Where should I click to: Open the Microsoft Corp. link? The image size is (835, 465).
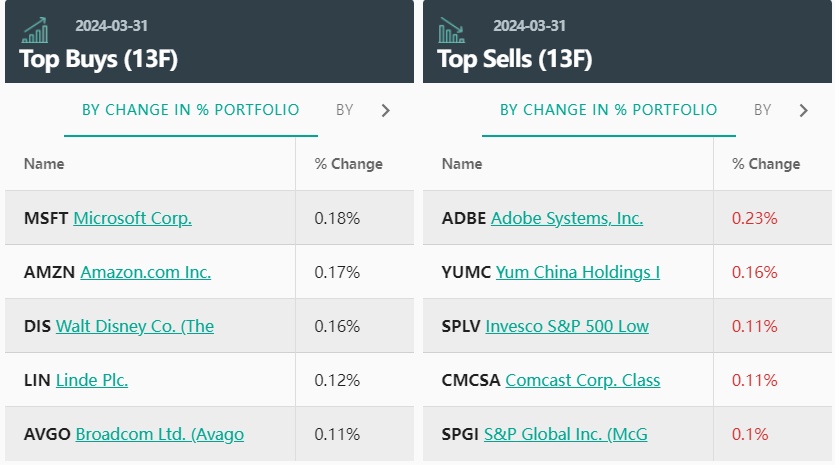(132, 218)
